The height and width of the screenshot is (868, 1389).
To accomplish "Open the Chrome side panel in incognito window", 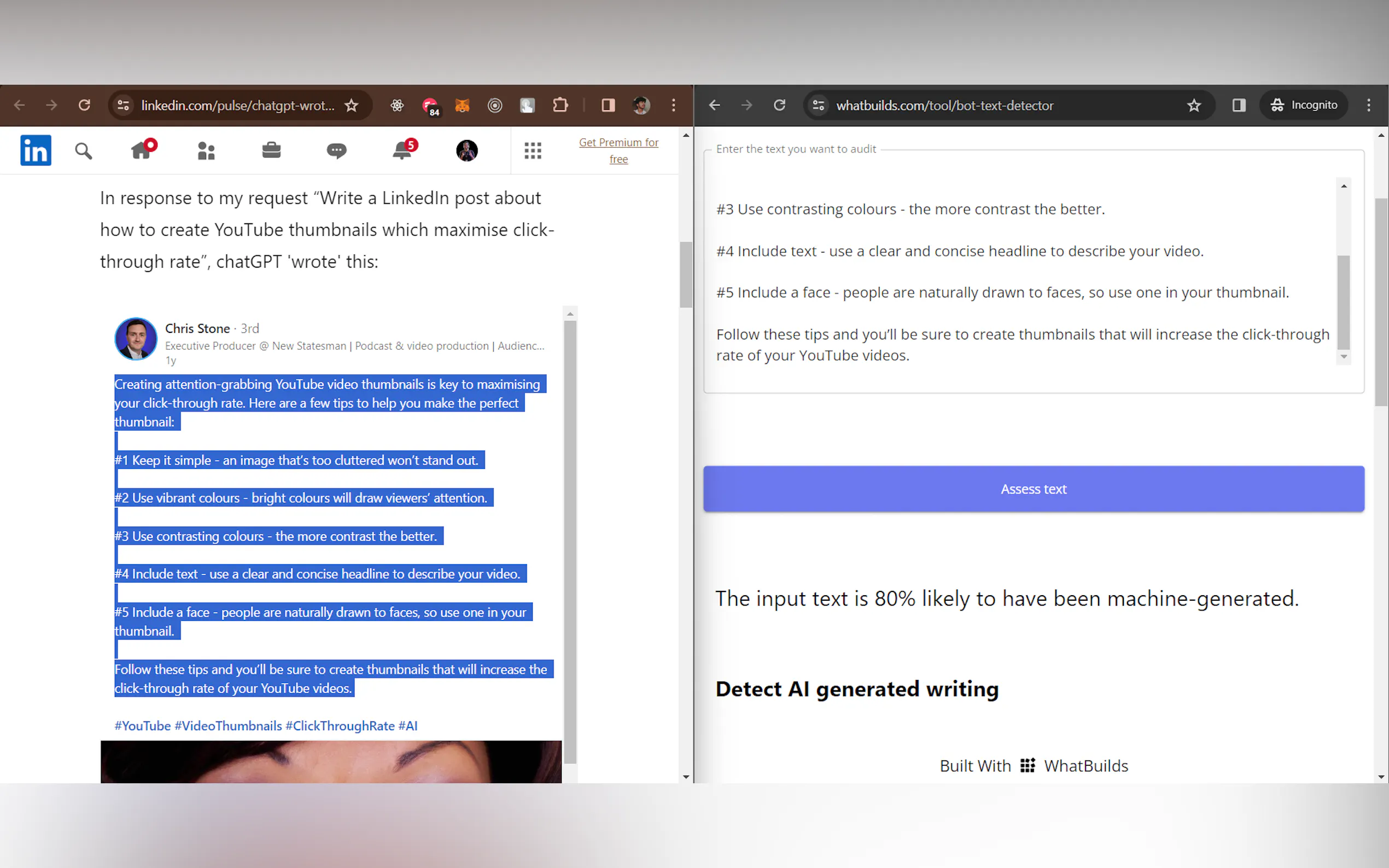I will coord(1239,105).
